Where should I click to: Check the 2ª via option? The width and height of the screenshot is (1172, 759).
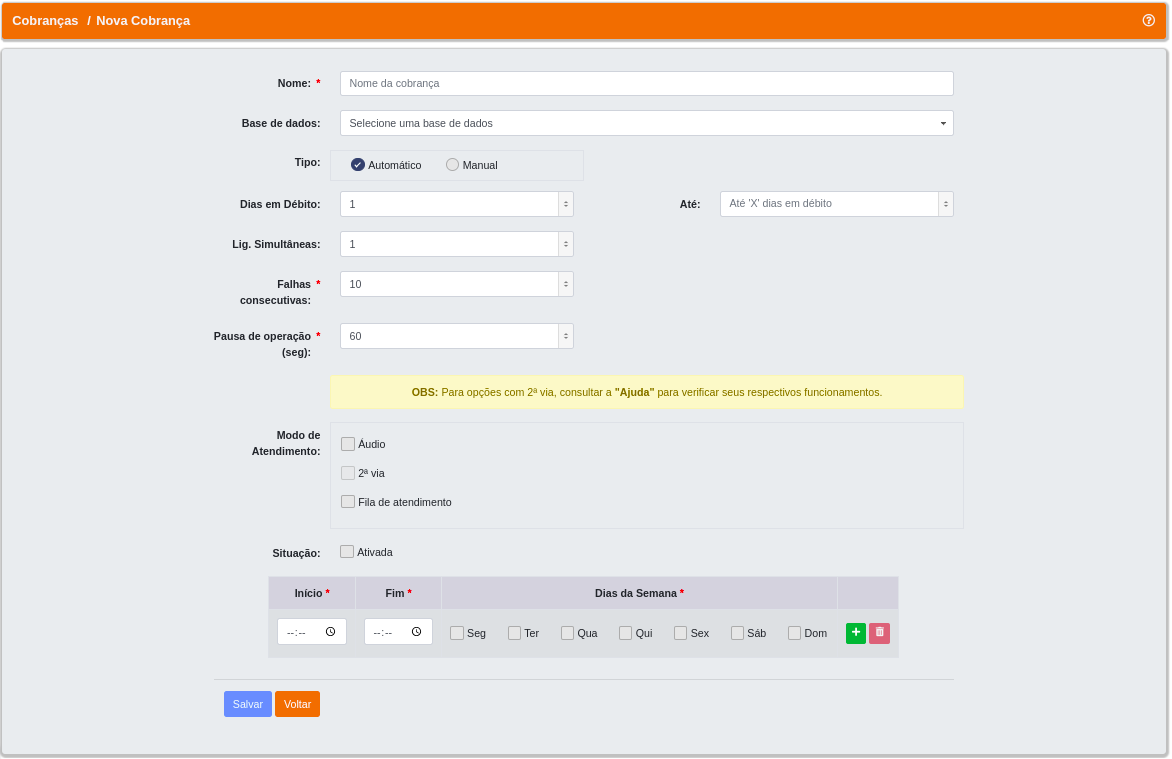click(348, 473)
